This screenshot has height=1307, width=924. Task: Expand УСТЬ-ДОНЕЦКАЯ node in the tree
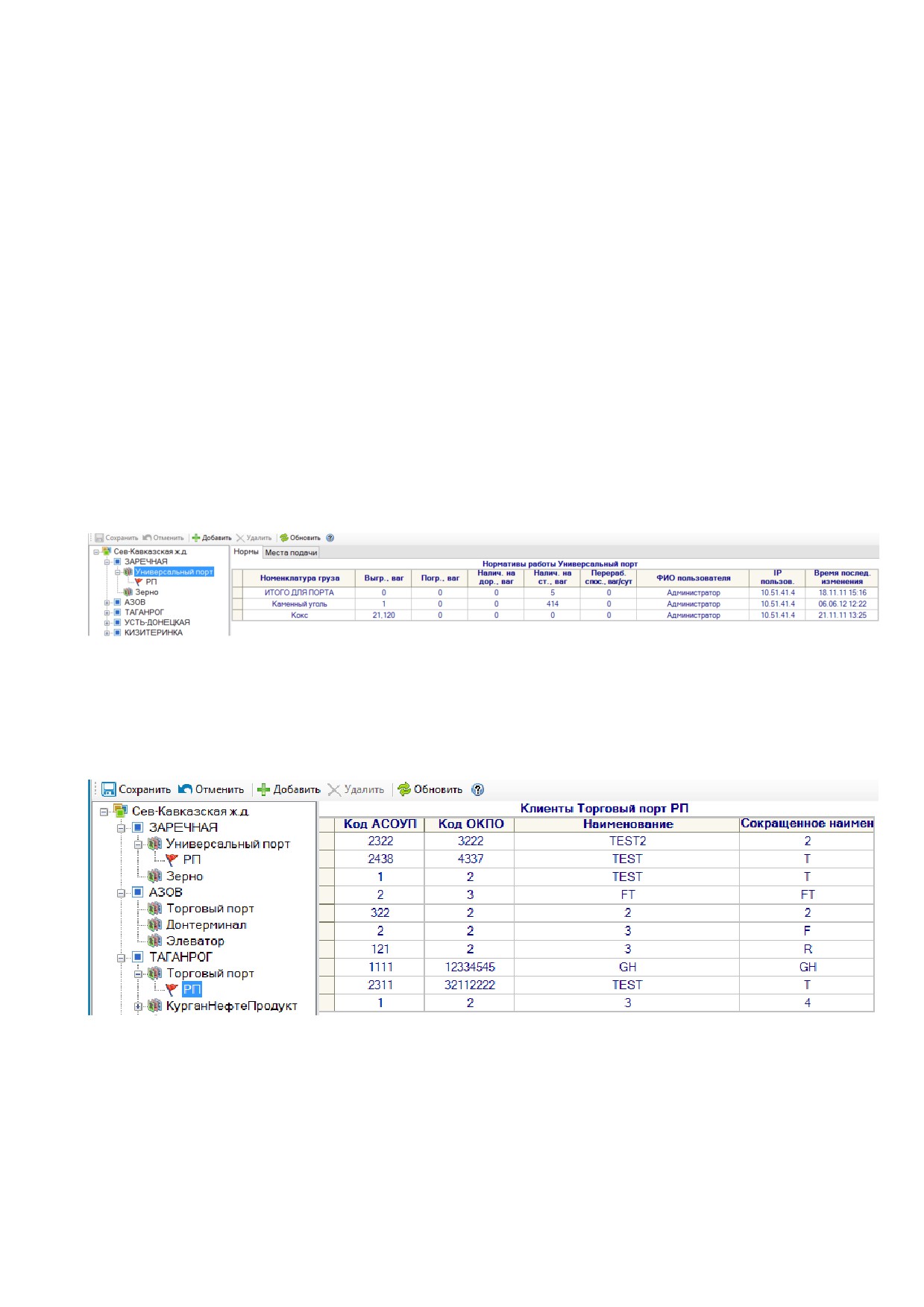pyautogui.click(x=107, y=623)
